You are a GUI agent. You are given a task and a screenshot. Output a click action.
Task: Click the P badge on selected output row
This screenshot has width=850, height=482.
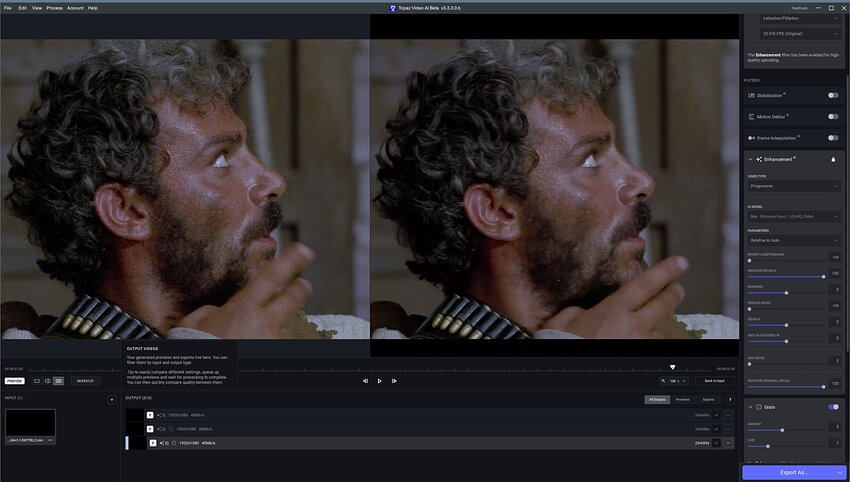[152, 443]
